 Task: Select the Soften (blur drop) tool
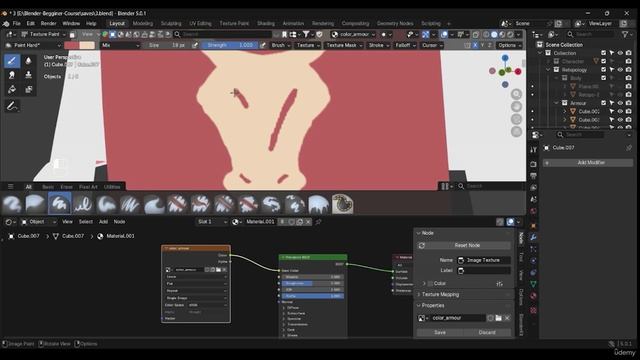[28, 61]
